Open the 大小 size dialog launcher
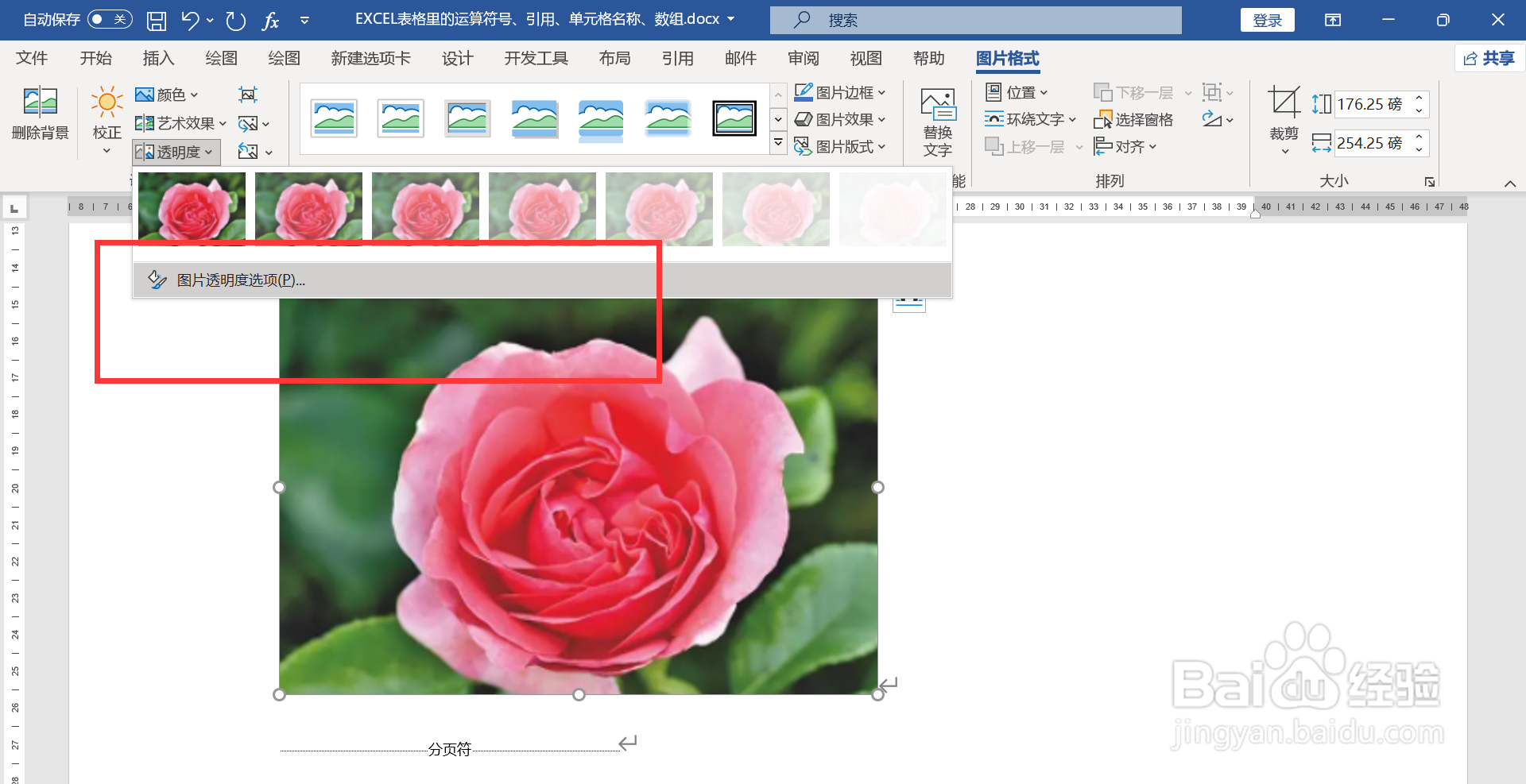 [x=1430, y=182]
